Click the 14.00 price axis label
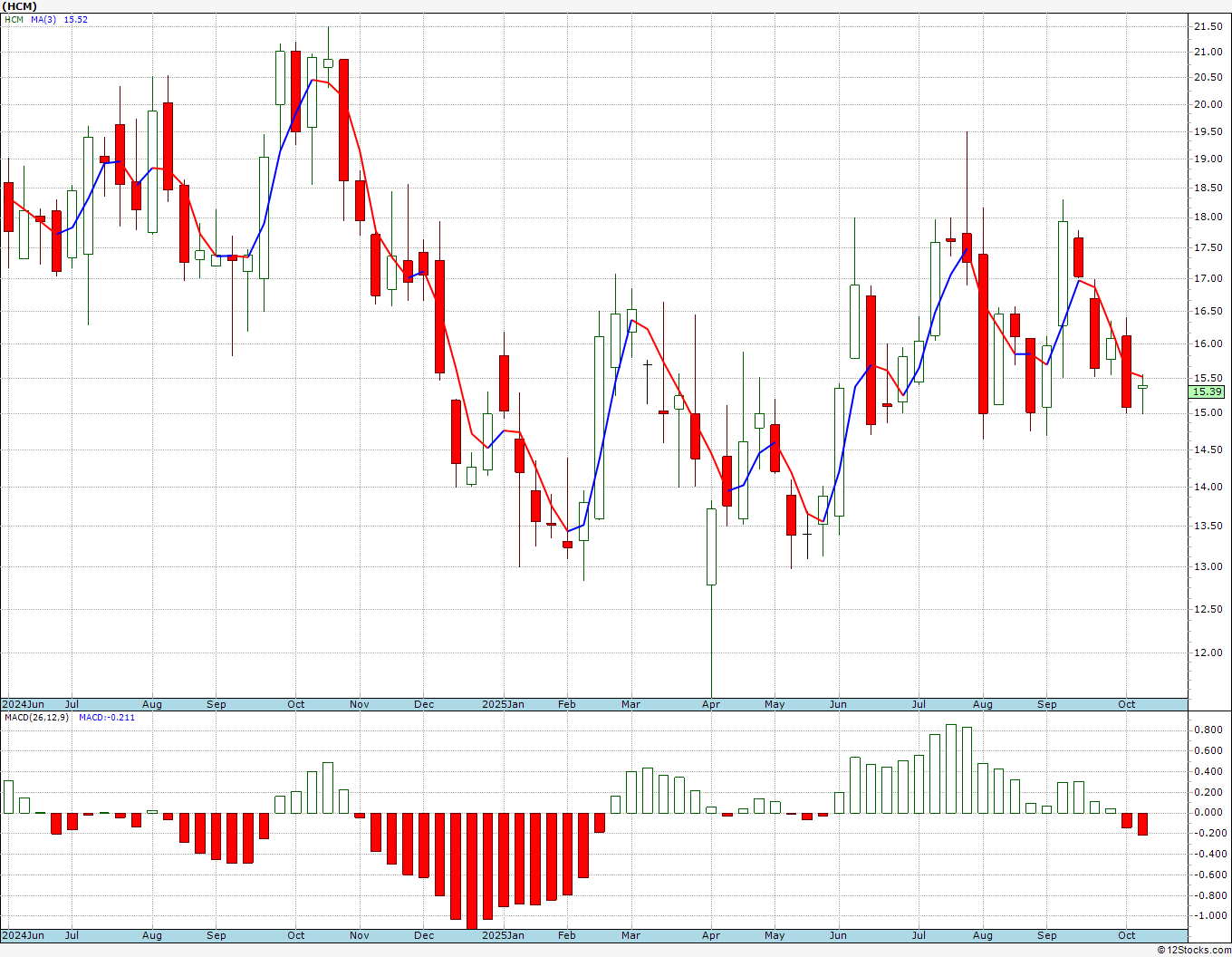1232x957 pixels. 1207,488
